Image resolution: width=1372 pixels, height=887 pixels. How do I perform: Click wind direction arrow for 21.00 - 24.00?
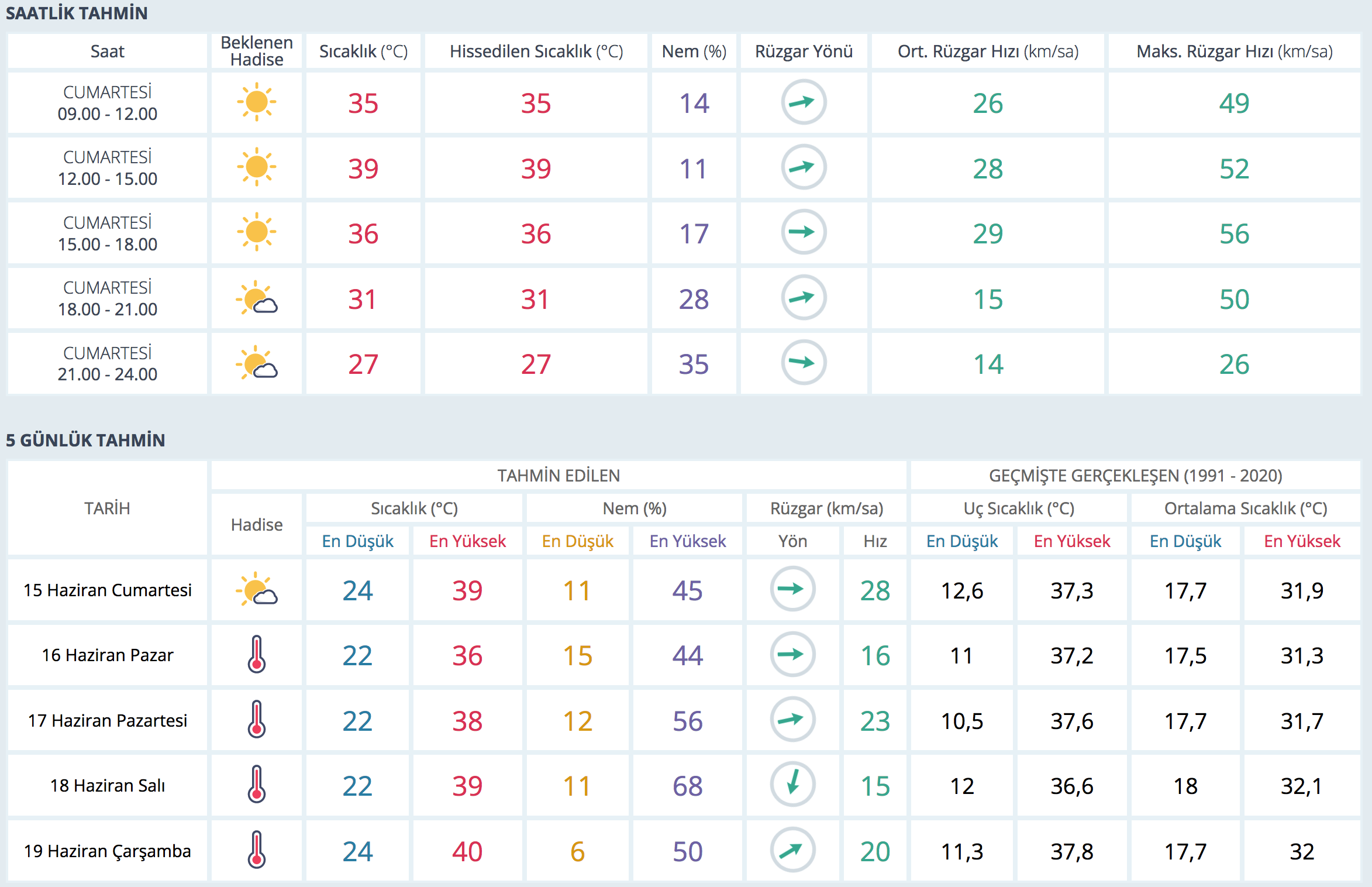click(x=804, y=363)
